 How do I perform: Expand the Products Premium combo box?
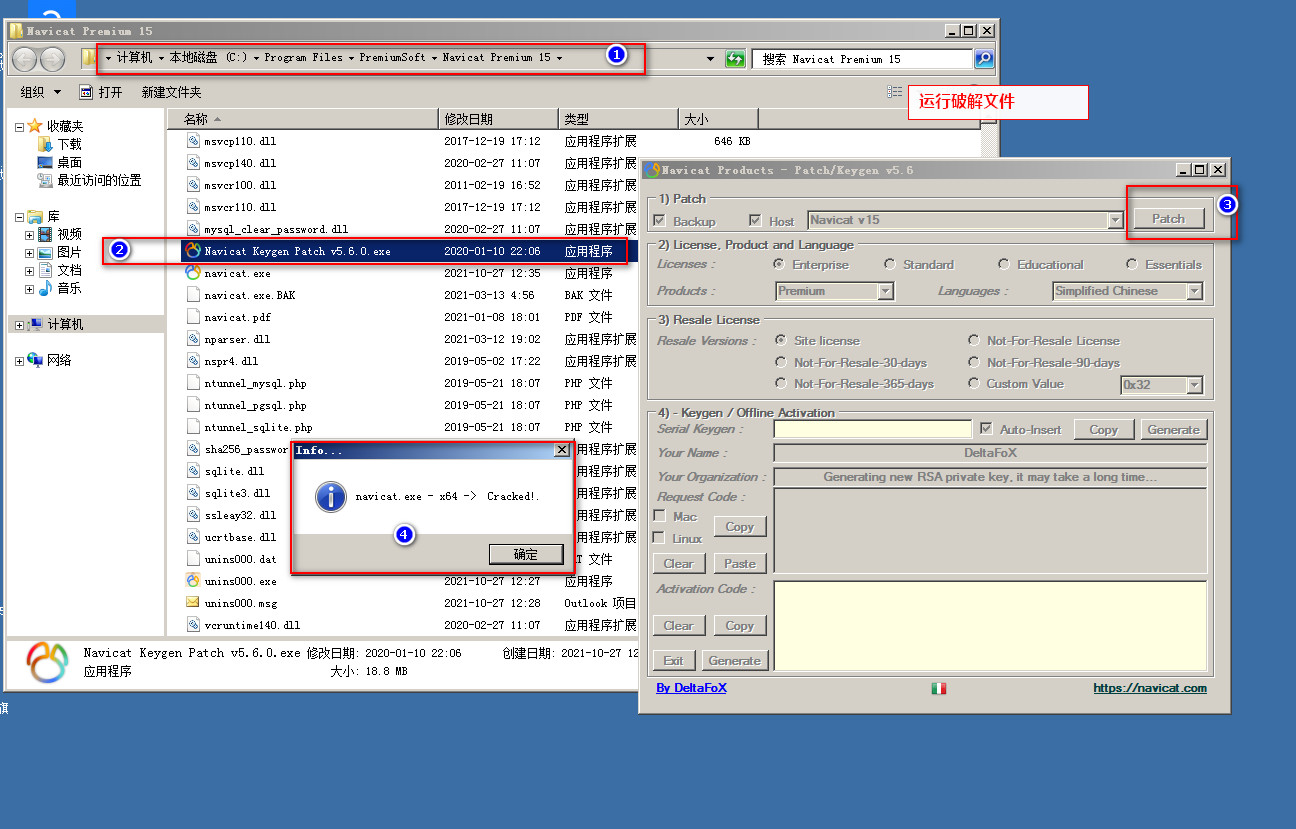coord(834,291)
